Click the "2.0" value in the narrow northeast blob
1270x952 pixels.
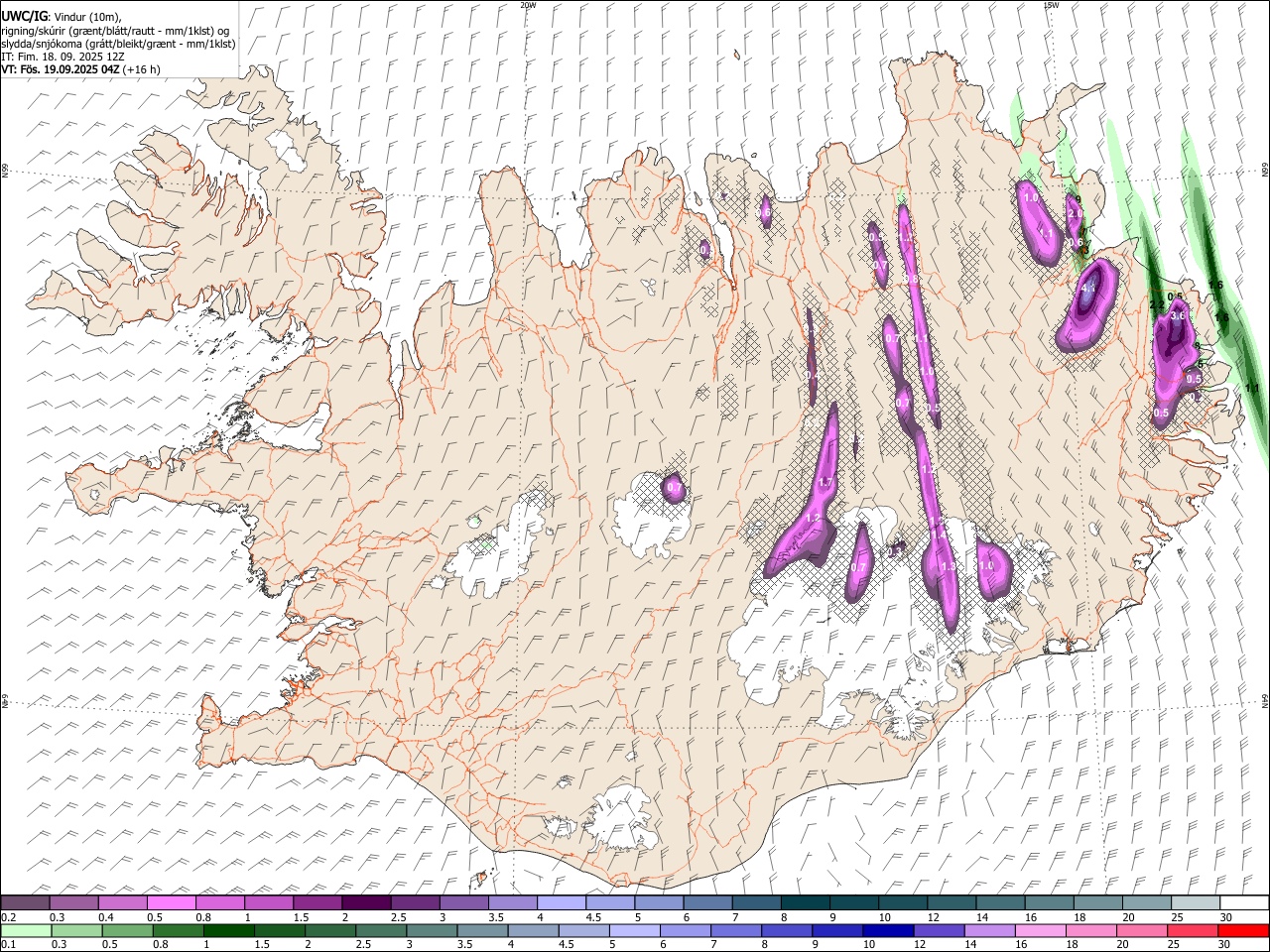[1075, 213]
